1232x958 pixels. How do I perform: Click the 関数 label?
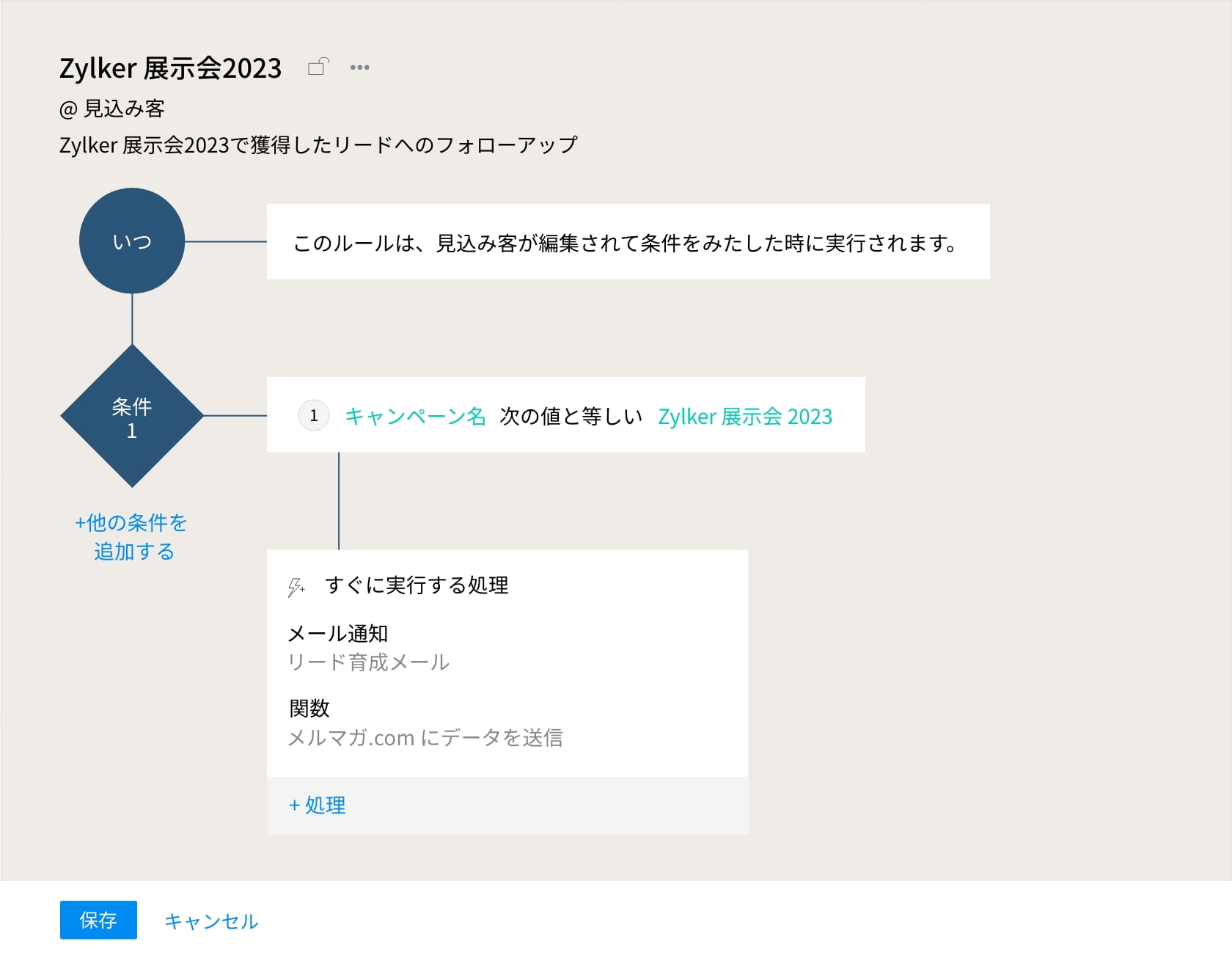(x=309, y=709)
